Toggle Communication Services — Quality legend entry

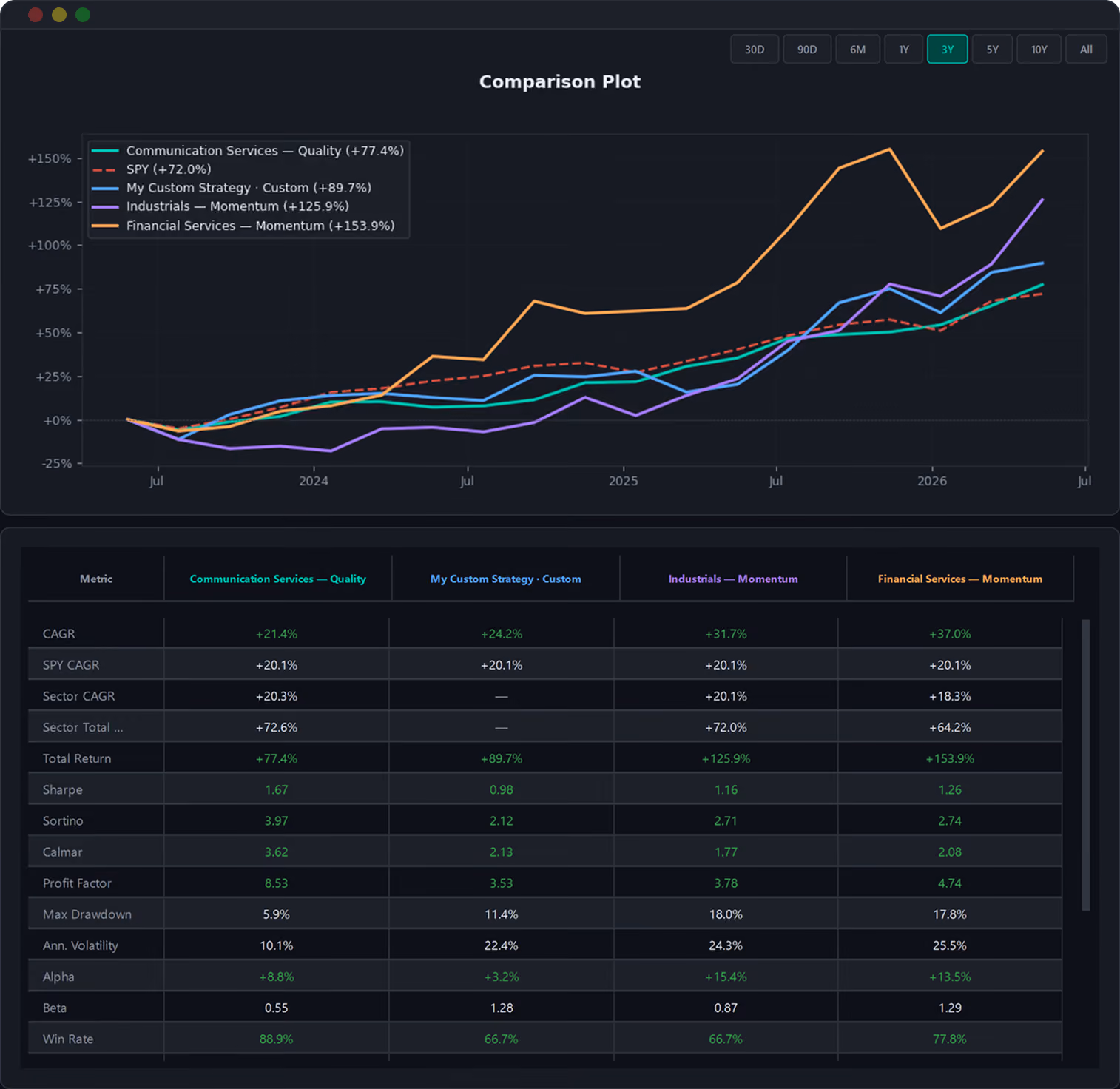point(248,151)
